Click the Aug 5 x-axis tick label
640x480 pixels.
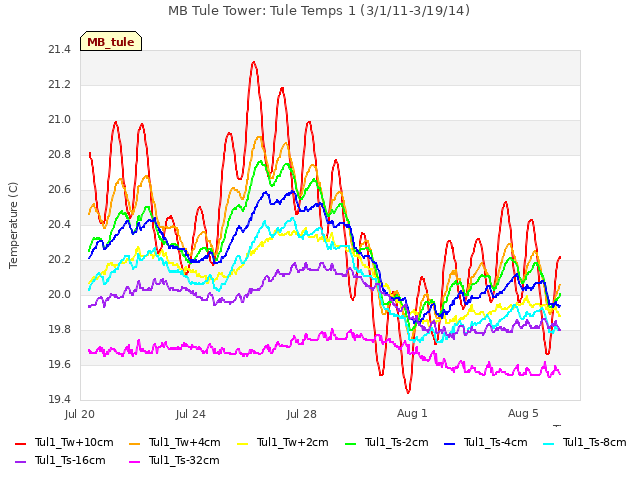tap(523, 413)
